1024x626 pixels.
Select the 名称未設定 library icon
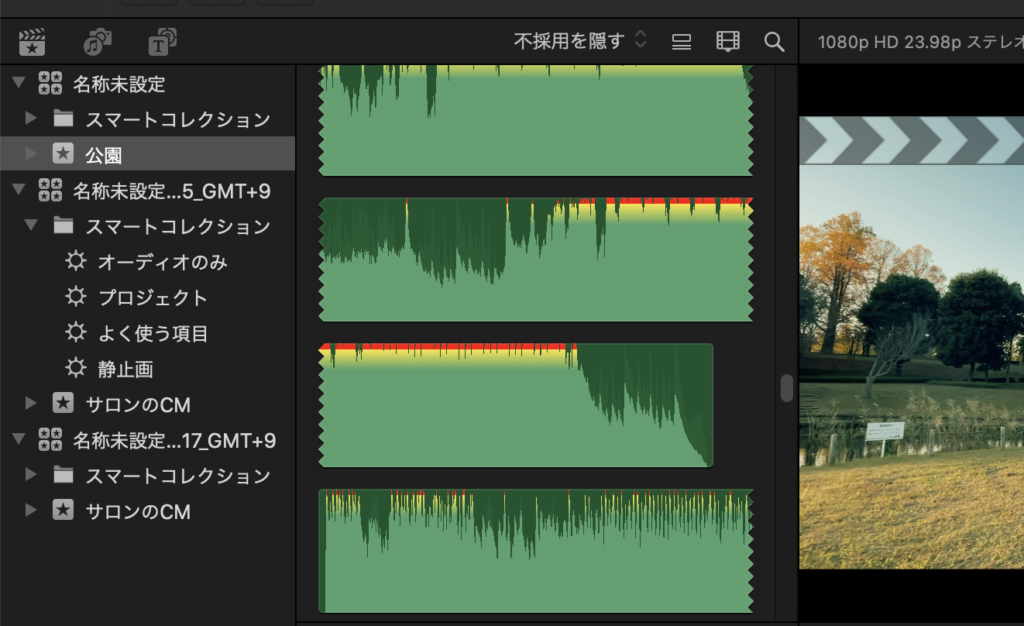point(50,84)
